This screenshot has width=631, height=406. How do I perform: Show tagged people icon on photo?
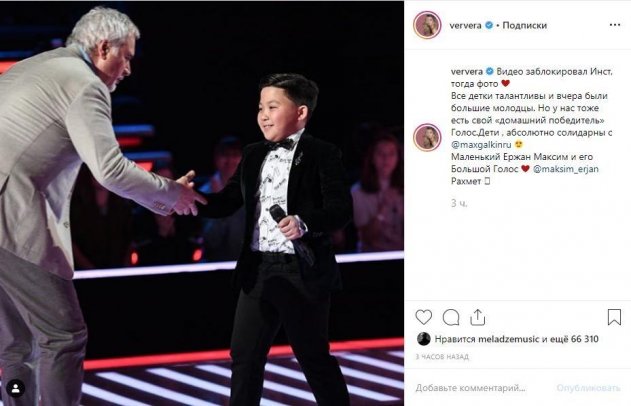click(16, 388)
